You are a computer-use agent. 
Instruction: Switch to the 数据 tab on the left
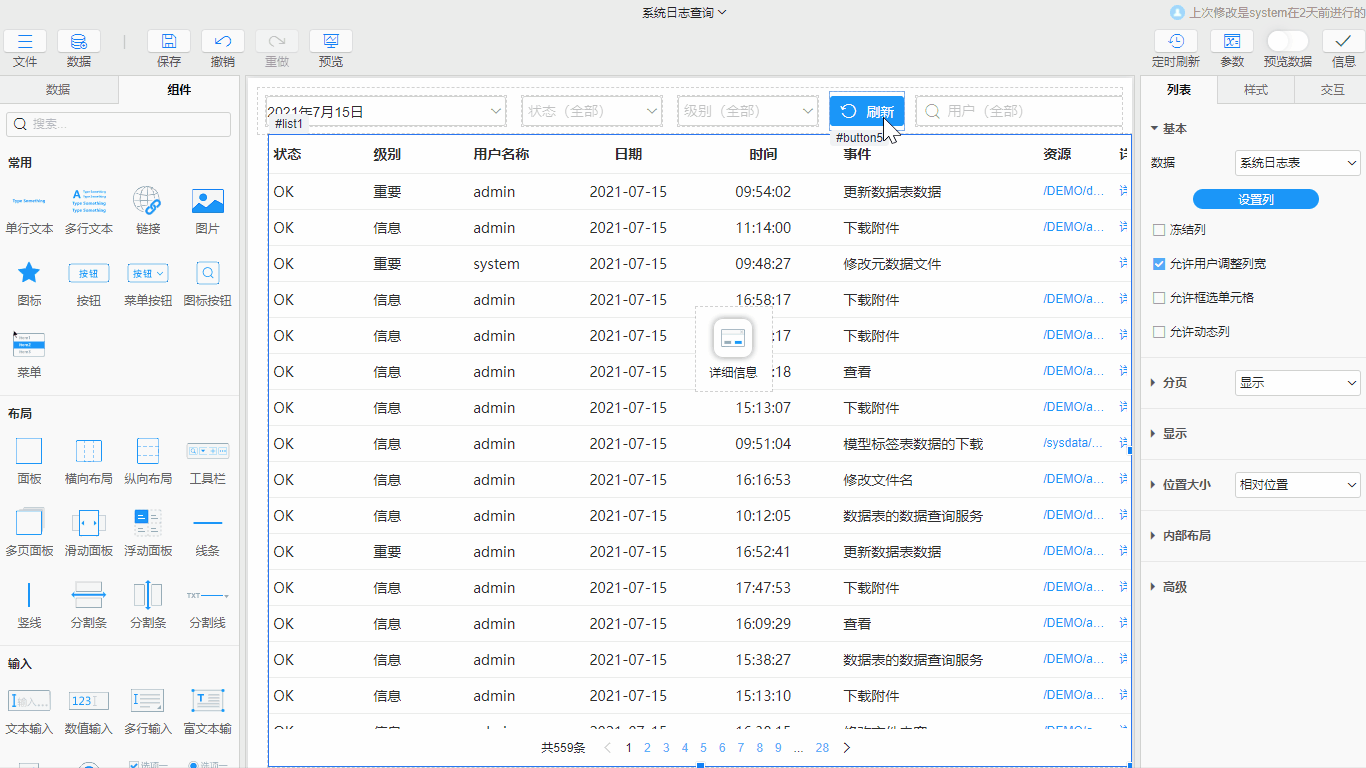coord(59,88)
